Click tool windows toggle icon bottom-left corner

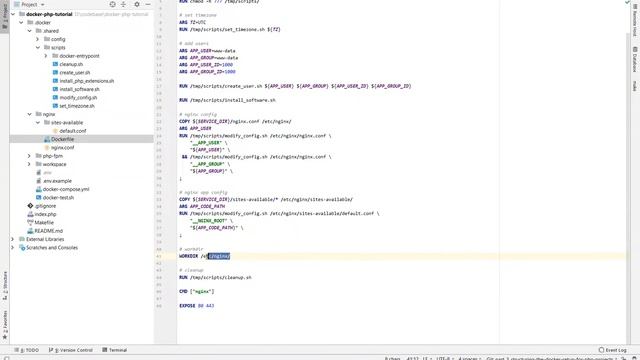click(x=6, y=358)
